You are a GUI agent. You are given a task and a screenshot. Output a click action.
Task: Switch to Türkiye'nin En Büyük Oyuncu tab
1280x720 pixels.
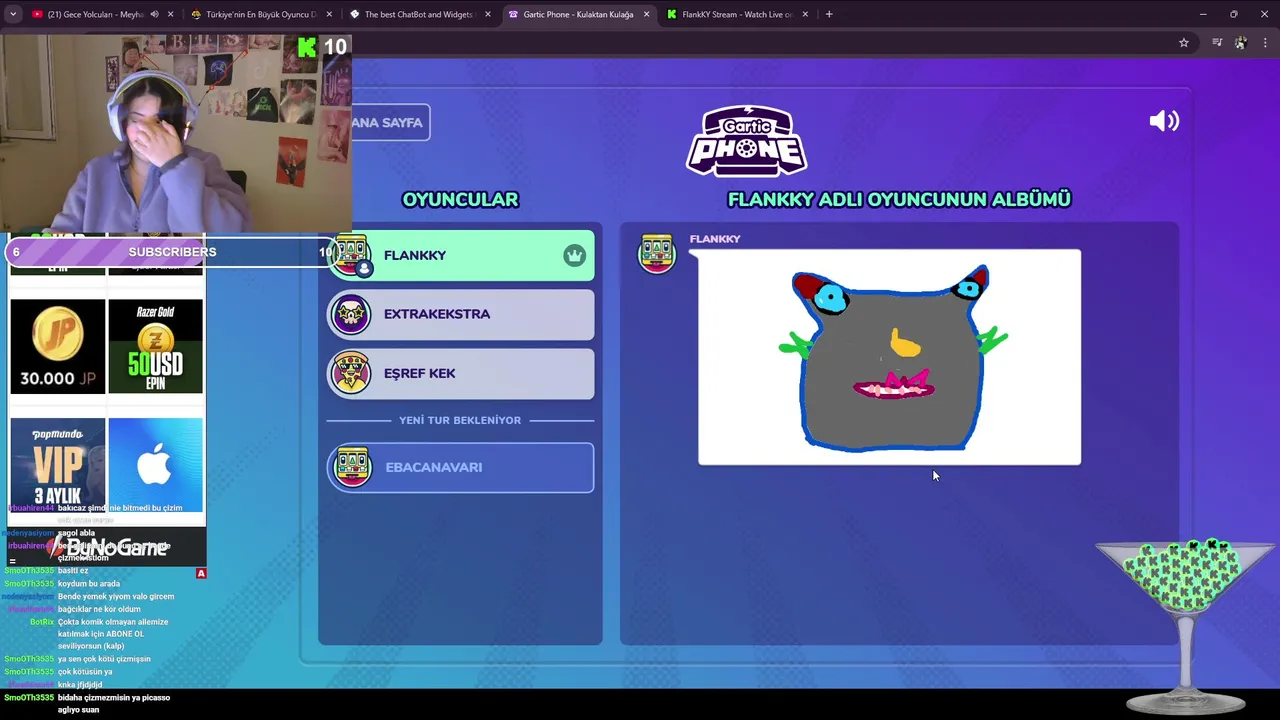point(261,14)
